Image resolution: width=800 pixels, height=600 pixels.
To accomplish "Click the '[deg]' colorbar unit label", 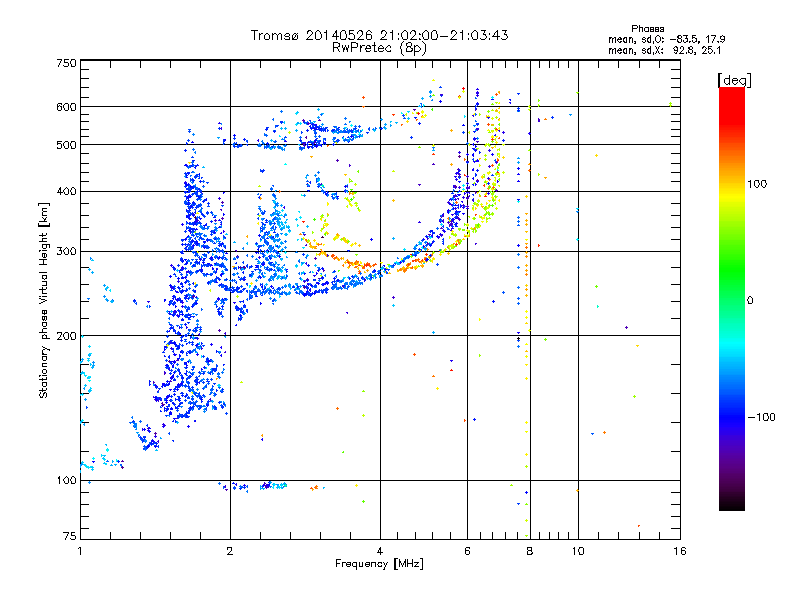I will 734,80.
